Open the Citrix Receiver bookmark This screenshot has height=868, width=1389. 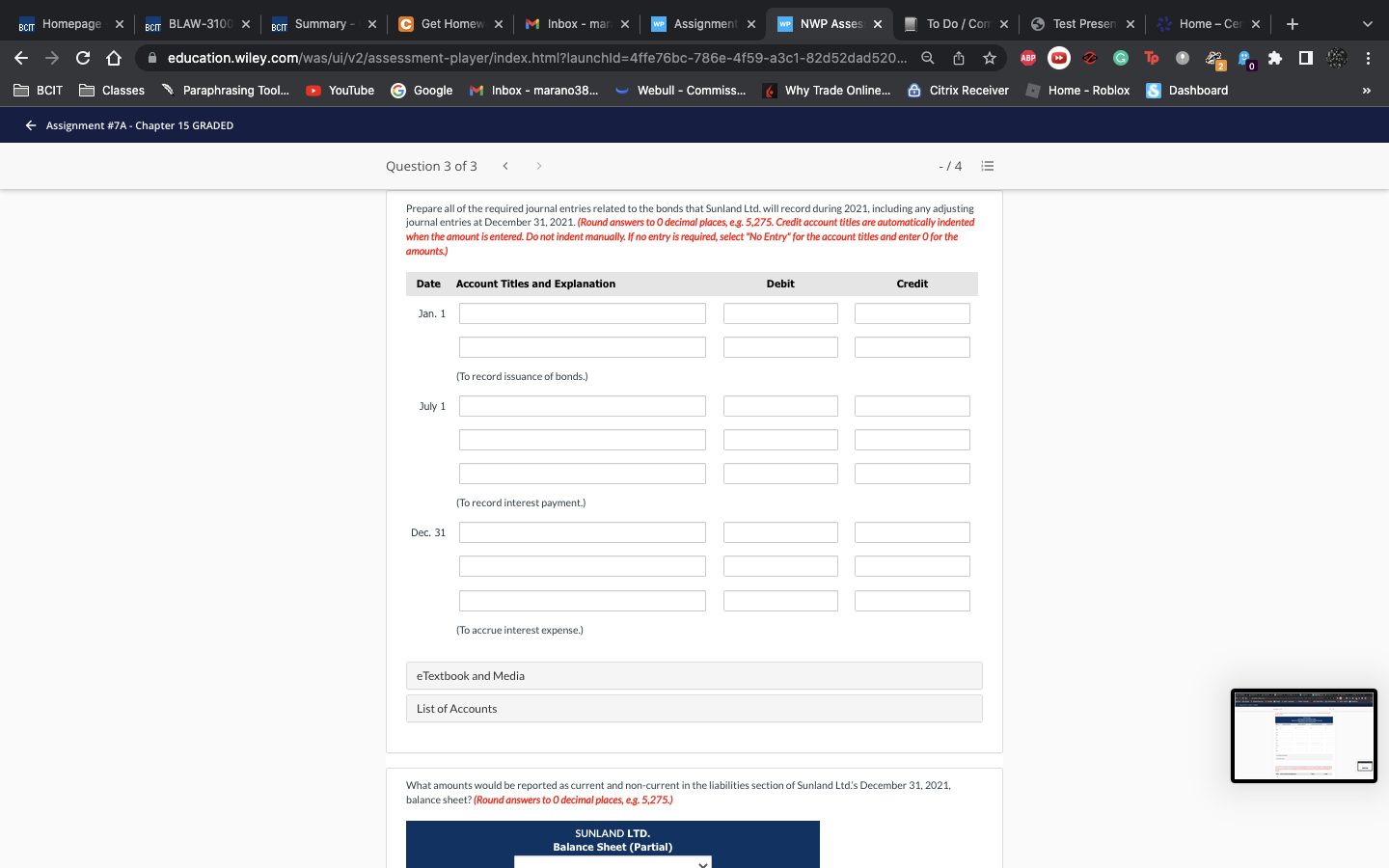[x=958, y=91]
